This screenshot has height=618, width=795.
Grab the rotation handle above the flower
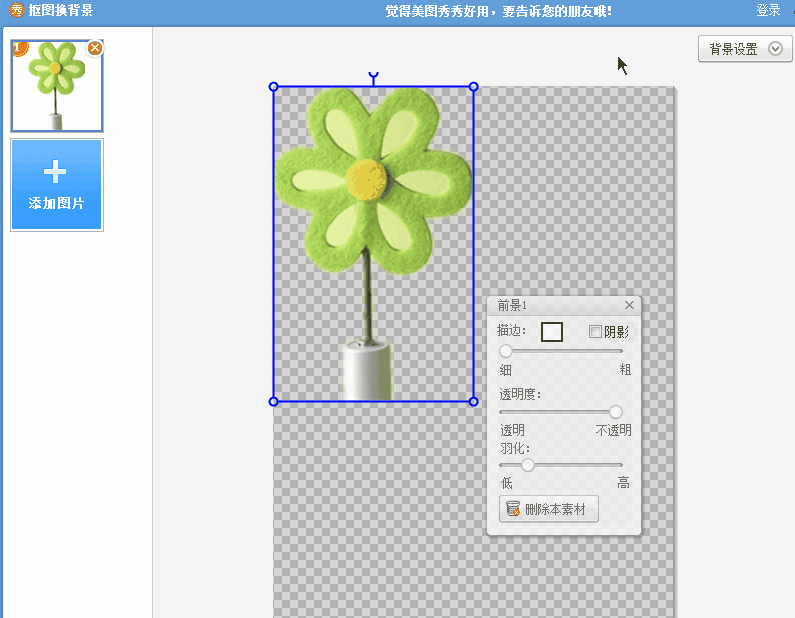(x=373, y=77)
